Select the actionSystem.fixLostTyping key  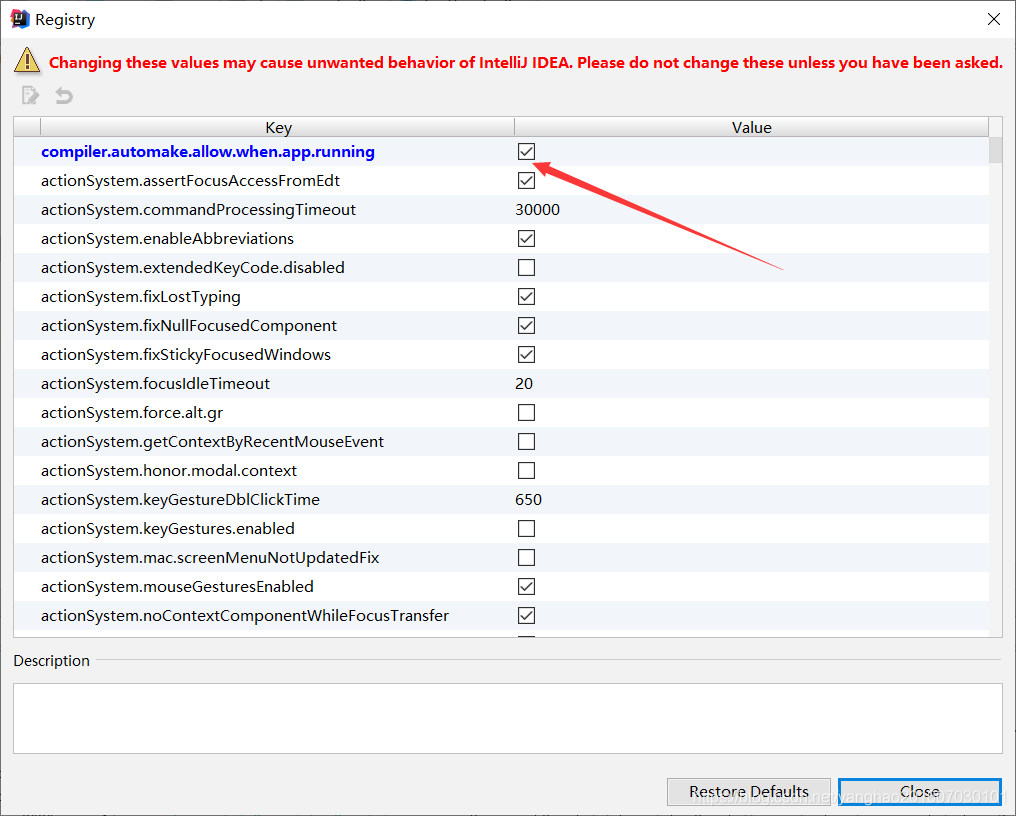click(x=141, y=297)
